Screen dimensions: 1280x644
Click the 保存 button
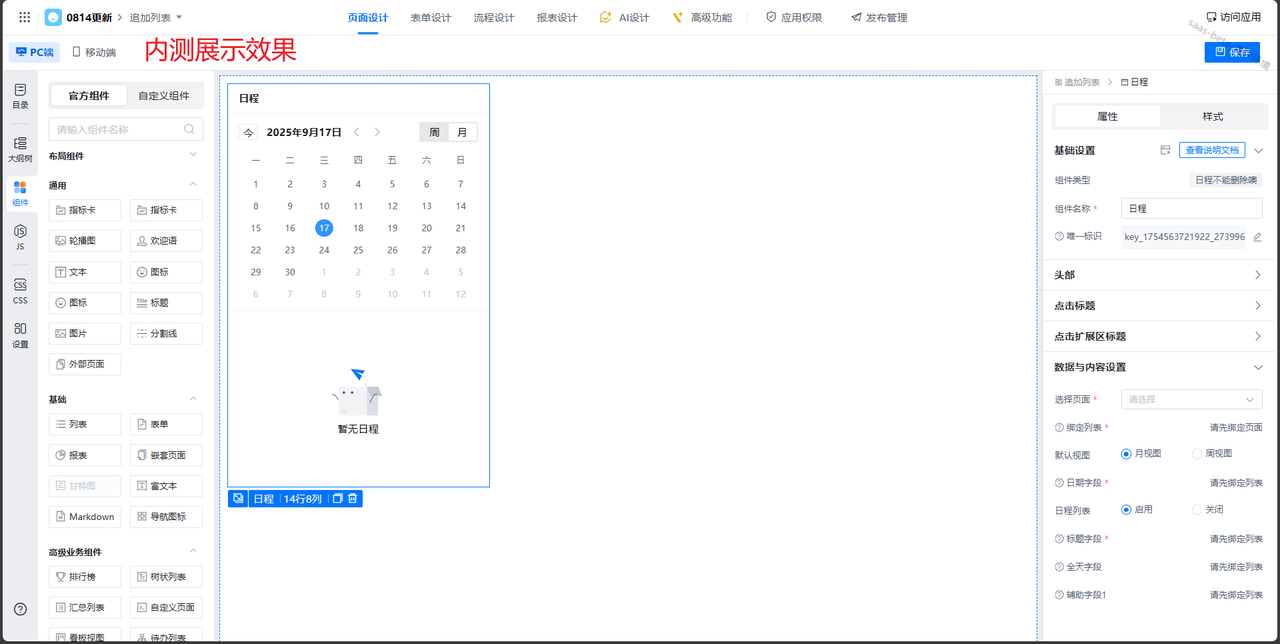pyautogui.click(x=1231, y=52)
